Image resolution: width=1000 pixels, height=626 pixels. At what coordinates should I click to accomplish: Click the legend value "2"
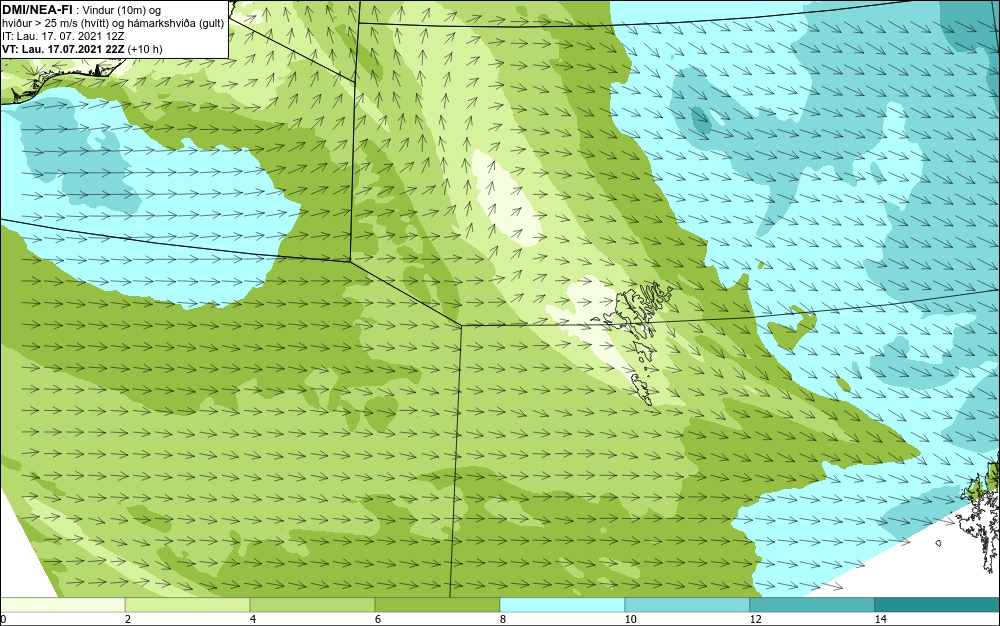[x=128, y=619]
